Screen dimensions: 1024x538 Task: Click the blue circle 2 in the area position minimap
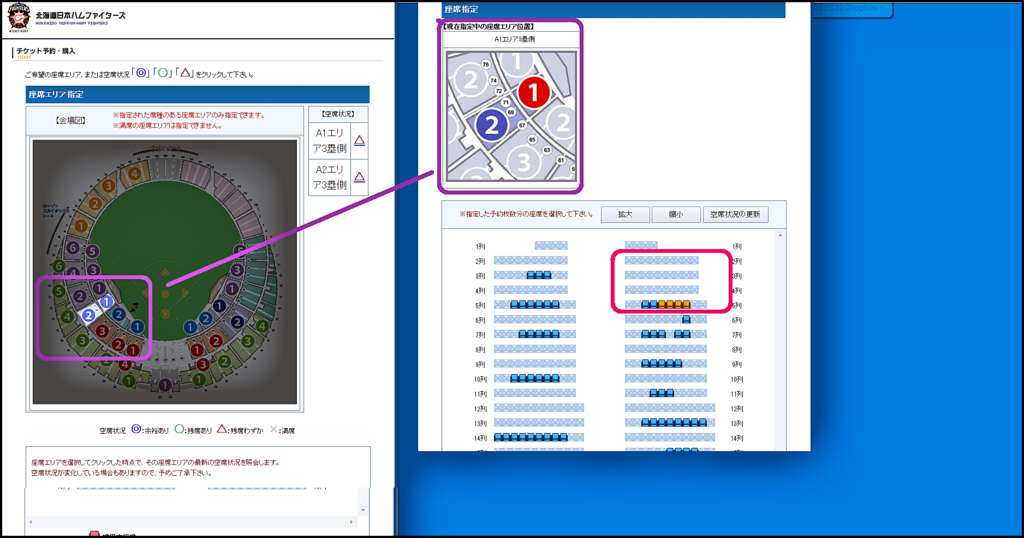tap(492, 125)
